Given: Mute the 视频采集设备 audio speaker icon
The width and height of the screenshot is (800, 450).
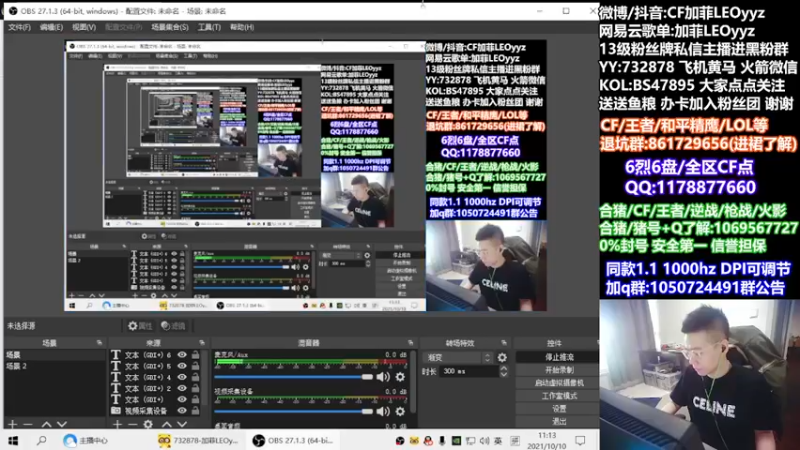Looking at the screenshot, I should 383,411.
